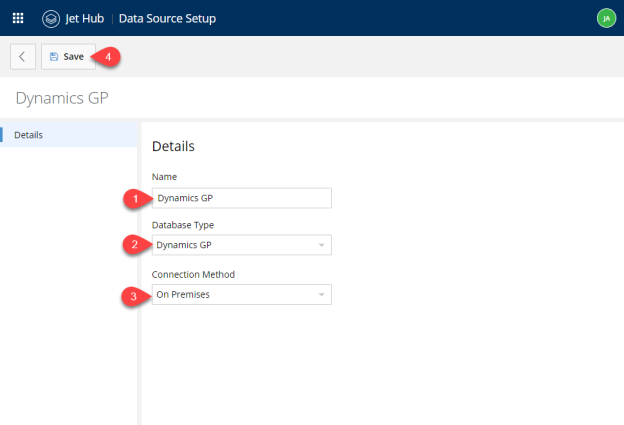Click the Jet Hub logo icon
Viewport: 624px width, 425px height.
tap(51, 19)
